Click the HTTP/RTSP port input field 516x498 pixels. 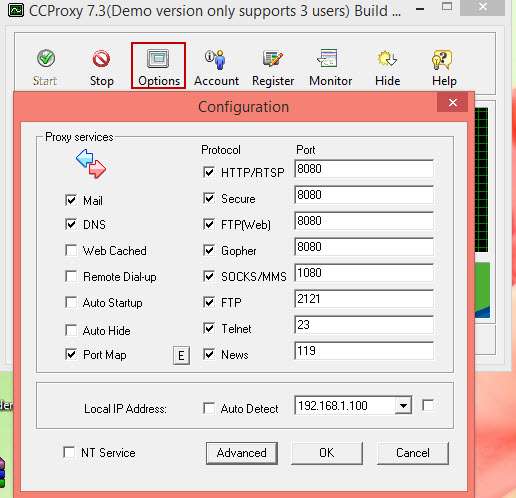tap(364, 169)
